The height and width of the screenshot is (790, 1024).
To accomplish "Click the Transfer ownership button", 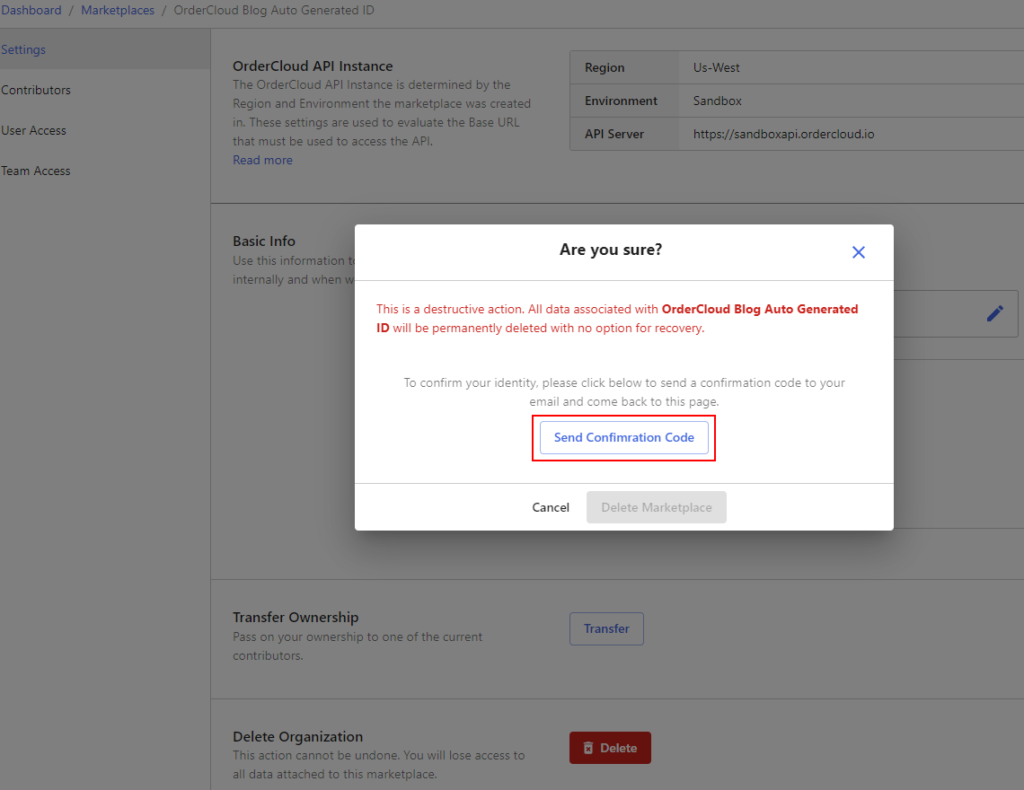I will [x=607, y=629].
